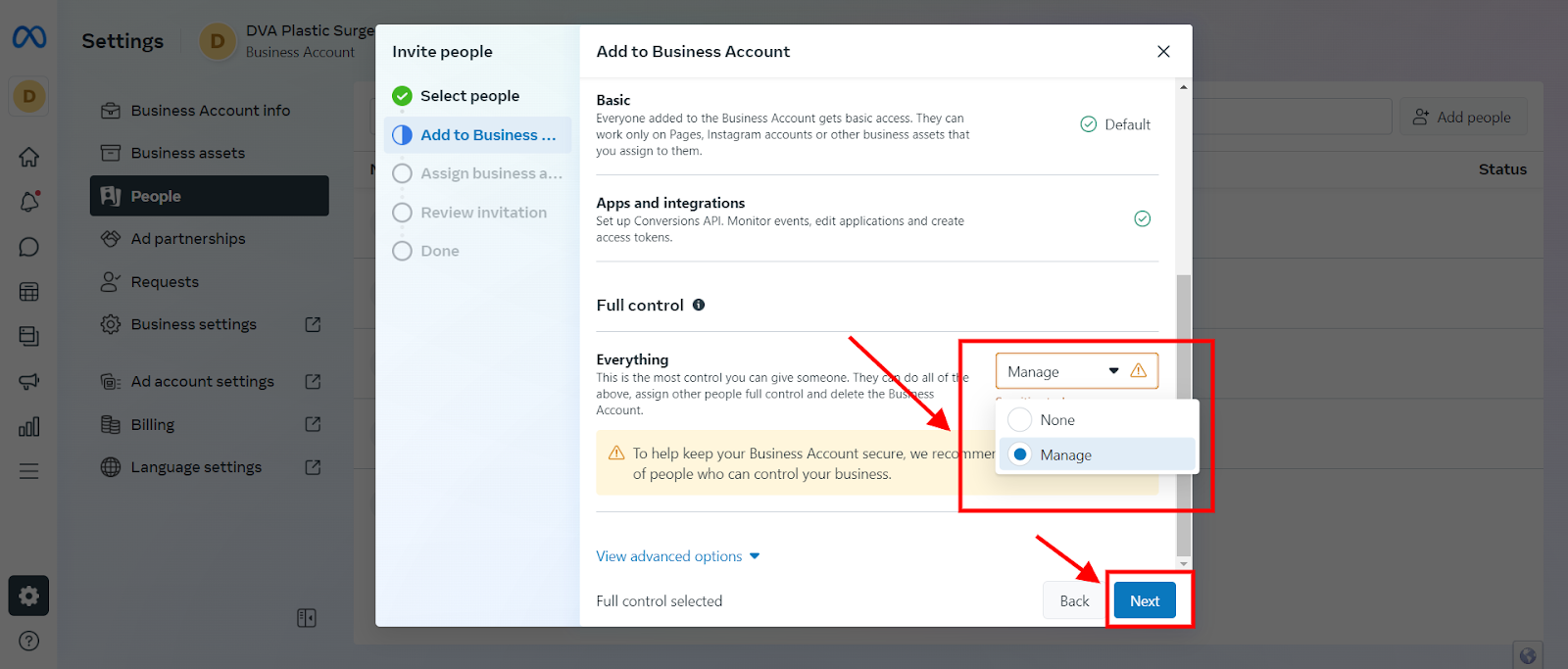The width and height of the screenshot is (1568, 669).
Task: Open external link icon beside Ad account settings
Action: point(314,381)
